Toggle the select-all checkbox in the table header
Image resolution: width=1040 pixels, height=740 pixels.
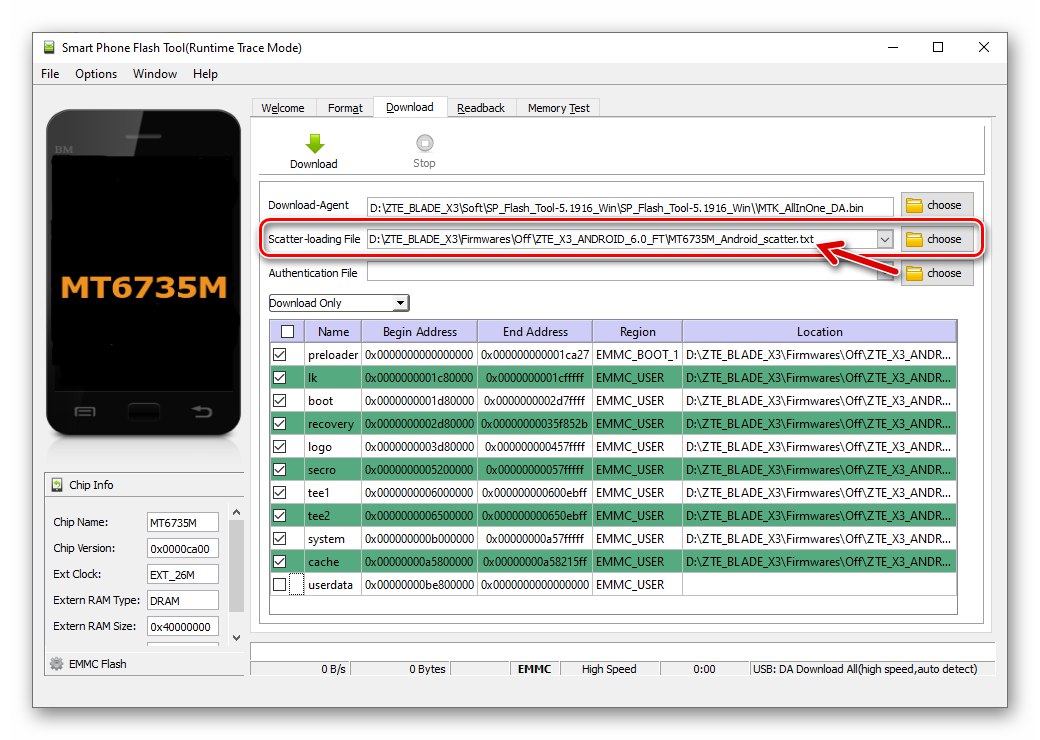tap(287, 332)
